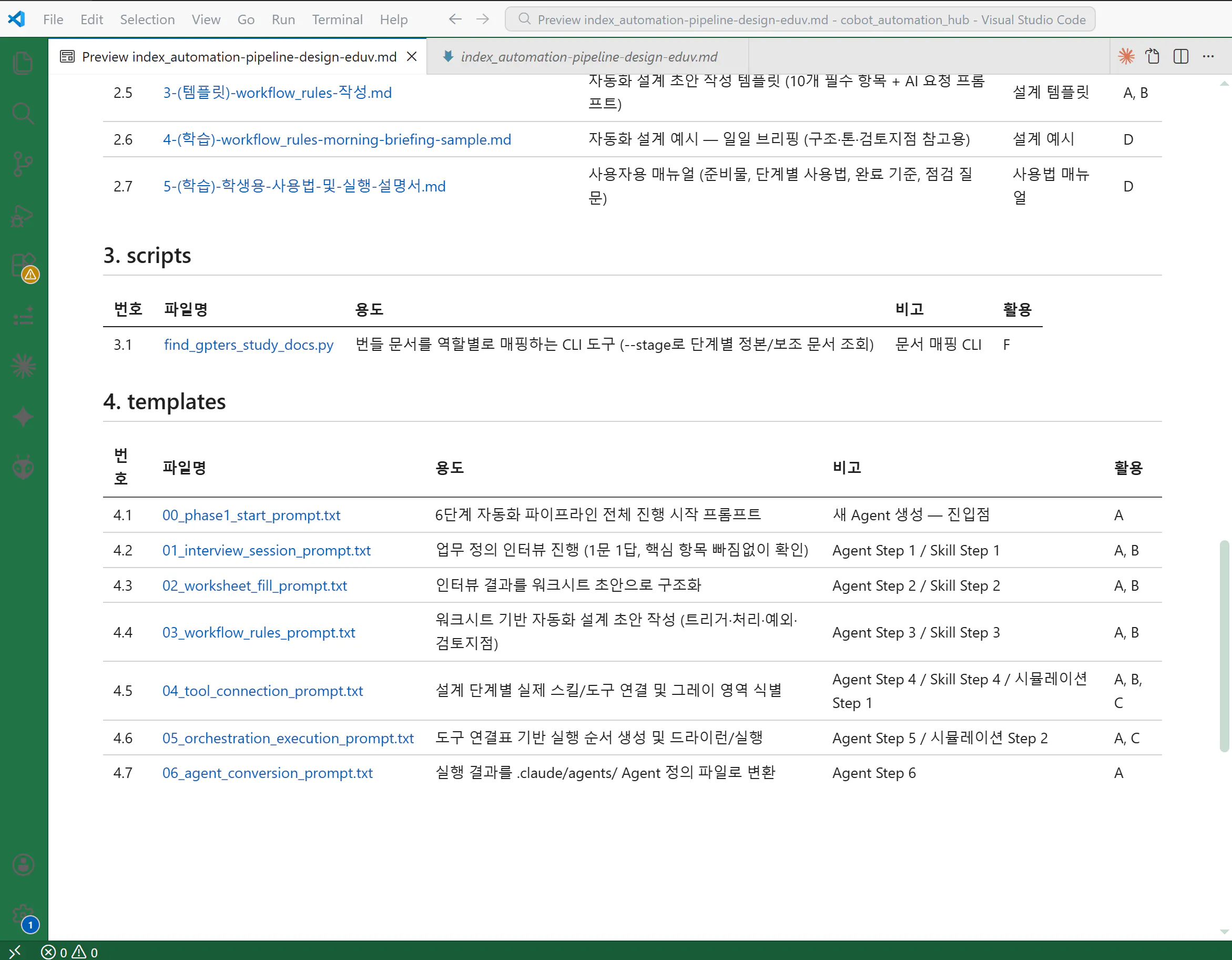Image resolution: width=1232 pixels, height=960 pixels.
Task: Click row number '4.3'
Action: click(123, 586)
